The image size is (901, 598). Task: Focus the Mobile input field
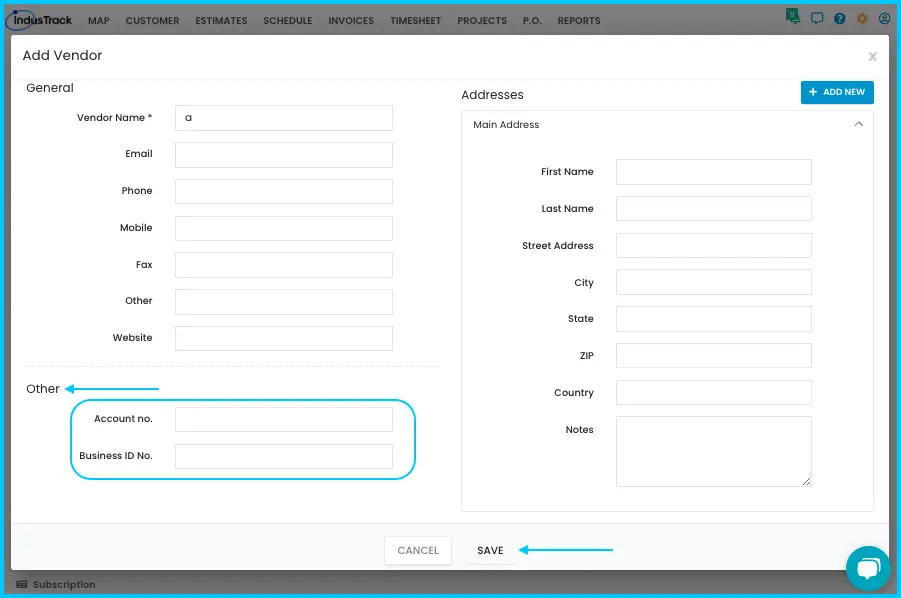284,228
